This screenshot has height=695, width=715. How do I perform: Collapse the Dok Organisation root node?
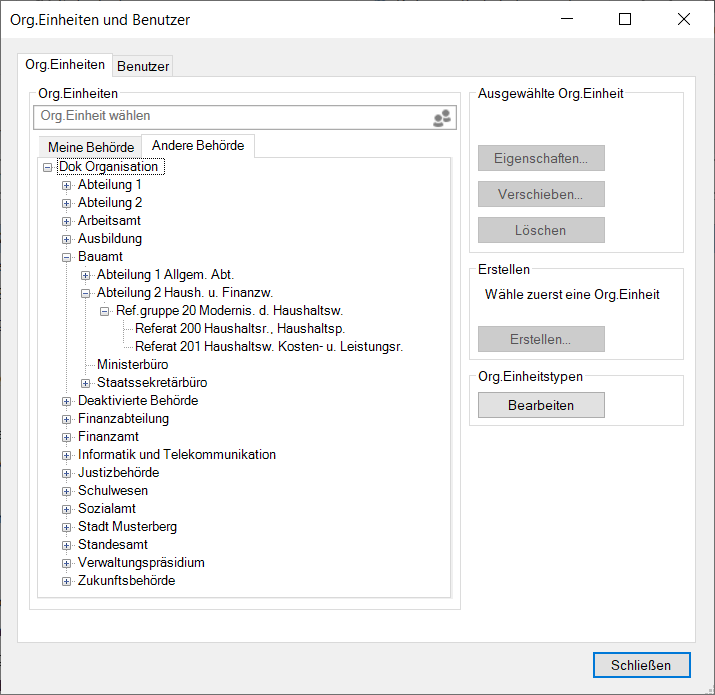(x=48, y=167)
